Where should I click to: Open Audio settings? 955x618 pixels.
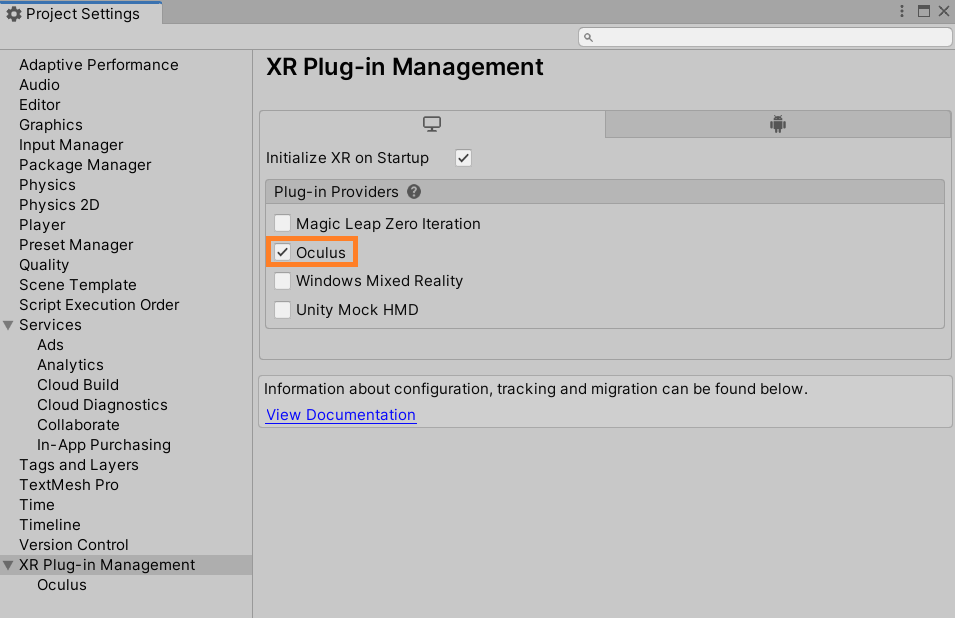click(40, 85)
